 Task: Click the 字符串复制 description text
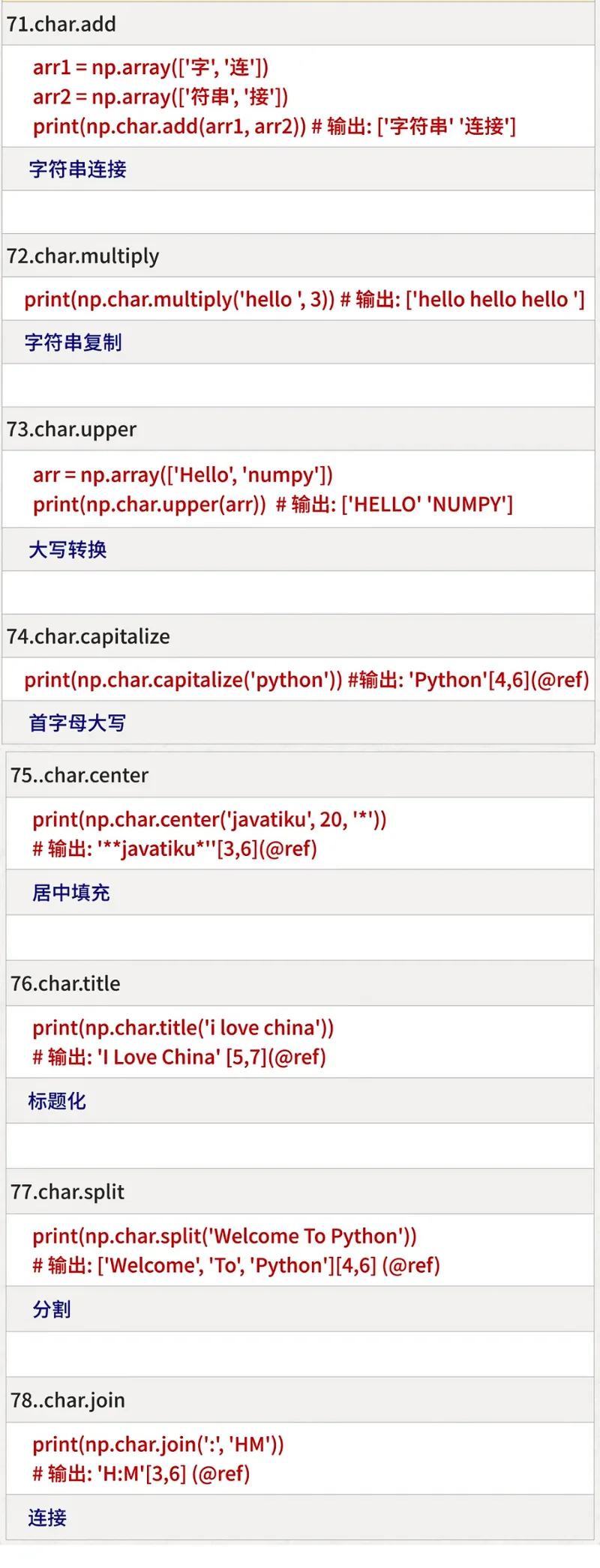[73, 343]
